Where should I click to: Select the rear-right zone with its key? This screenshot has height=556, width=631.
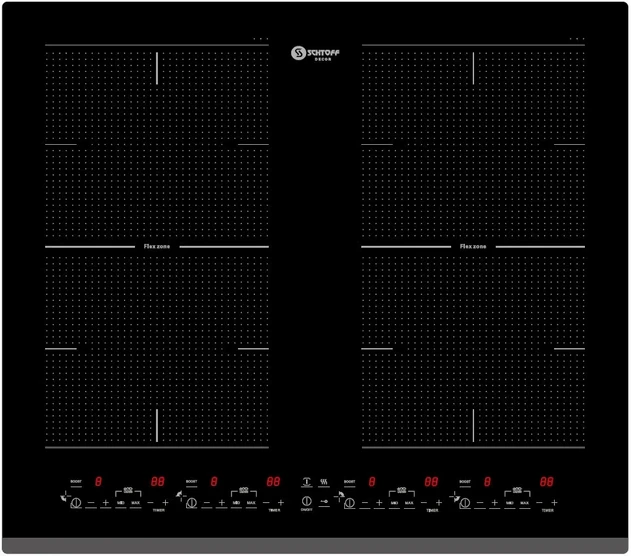click(x=349, y=503)
